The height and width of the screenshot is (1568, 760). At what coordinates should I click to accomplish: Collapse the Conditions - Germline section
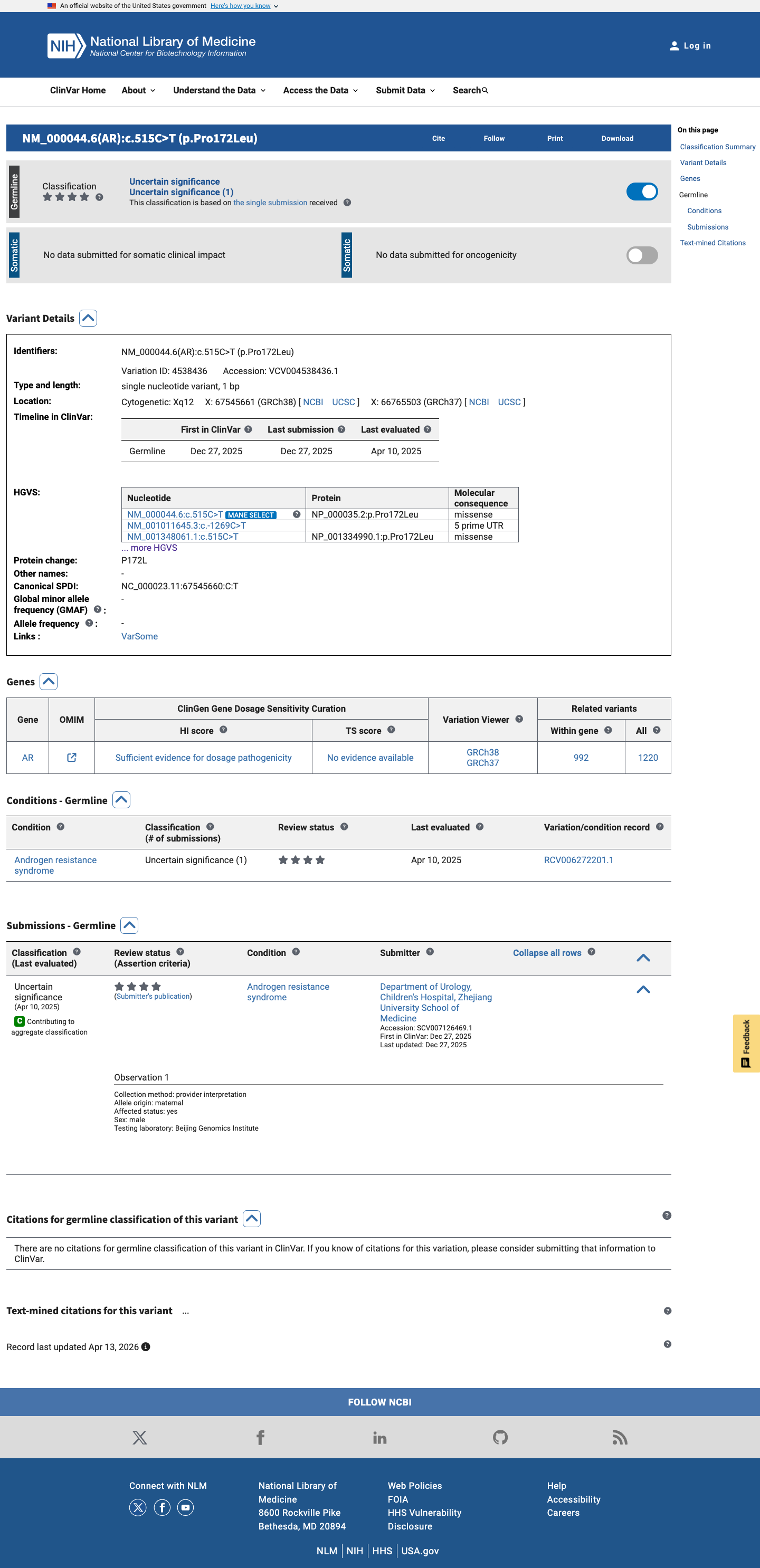tap(122, 800)
